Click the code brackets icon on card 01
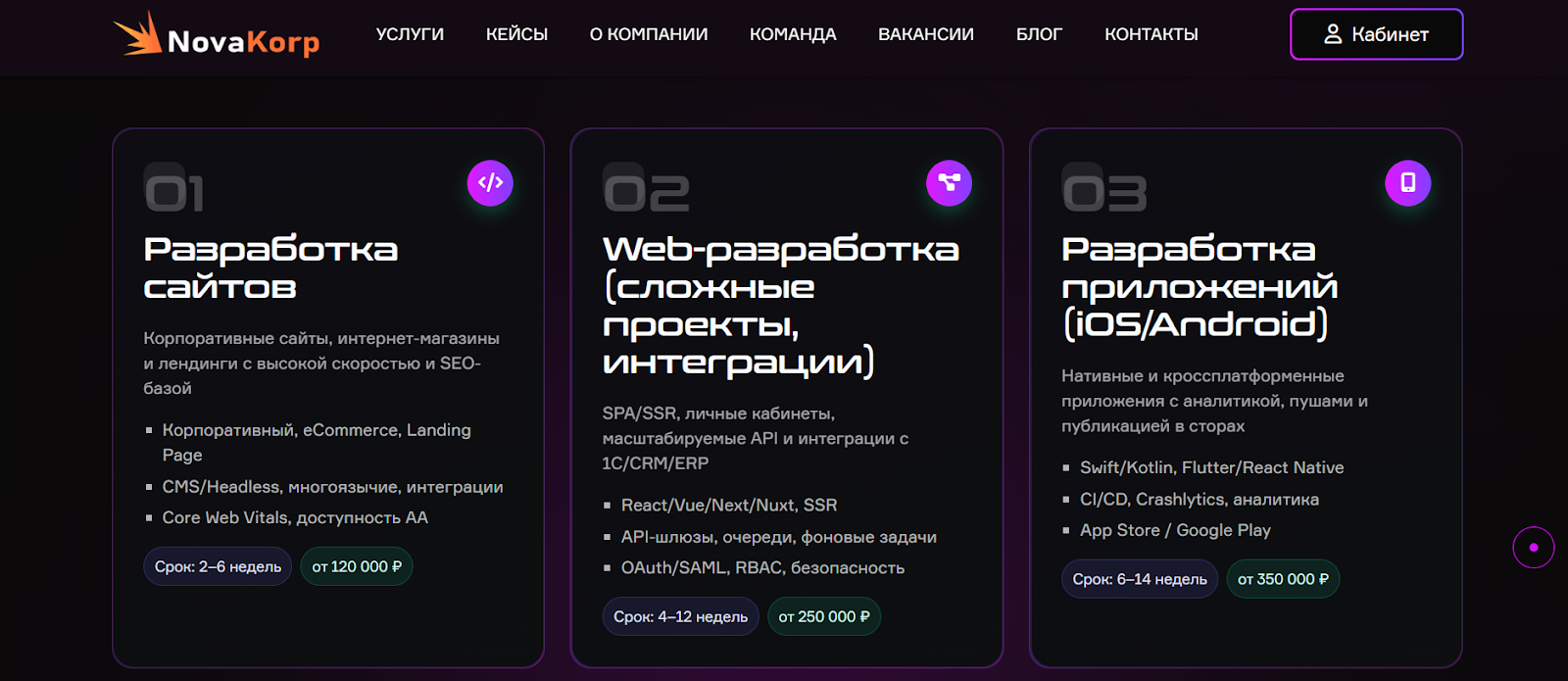The image size is (1568, 681). pyautogui.click(x=490, y=183)
